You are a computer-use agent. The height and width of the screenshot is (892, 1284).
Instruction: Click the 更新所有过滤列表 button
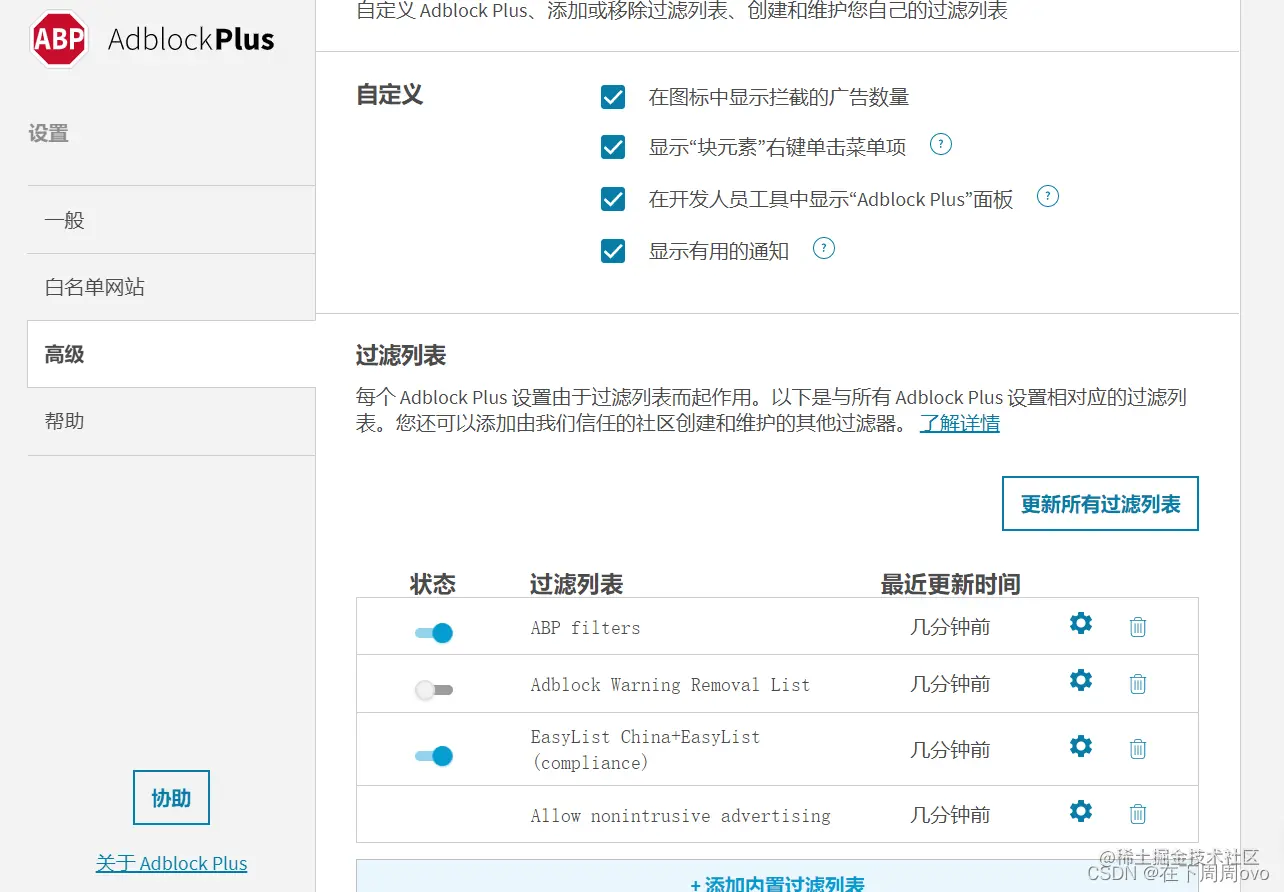click(x=1100, y=504)
